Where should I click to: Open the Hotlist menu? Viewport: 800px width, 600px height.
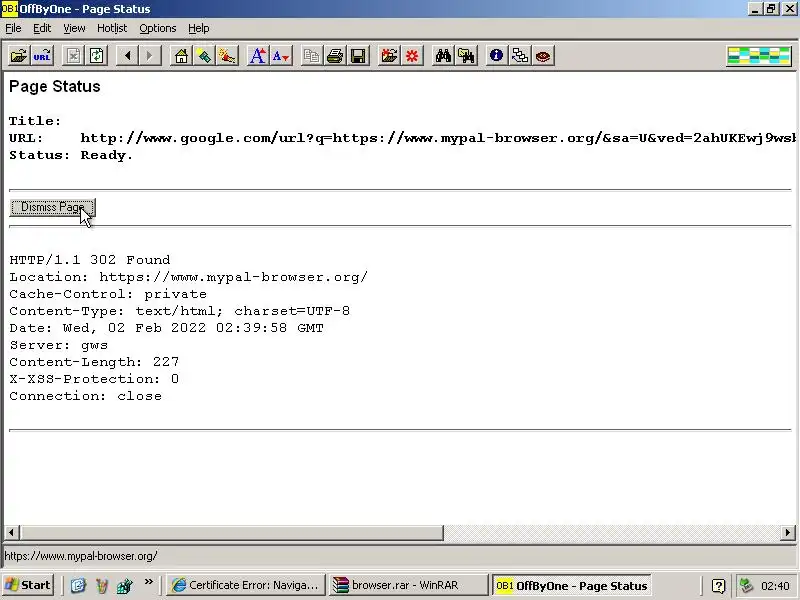(112, 29)
